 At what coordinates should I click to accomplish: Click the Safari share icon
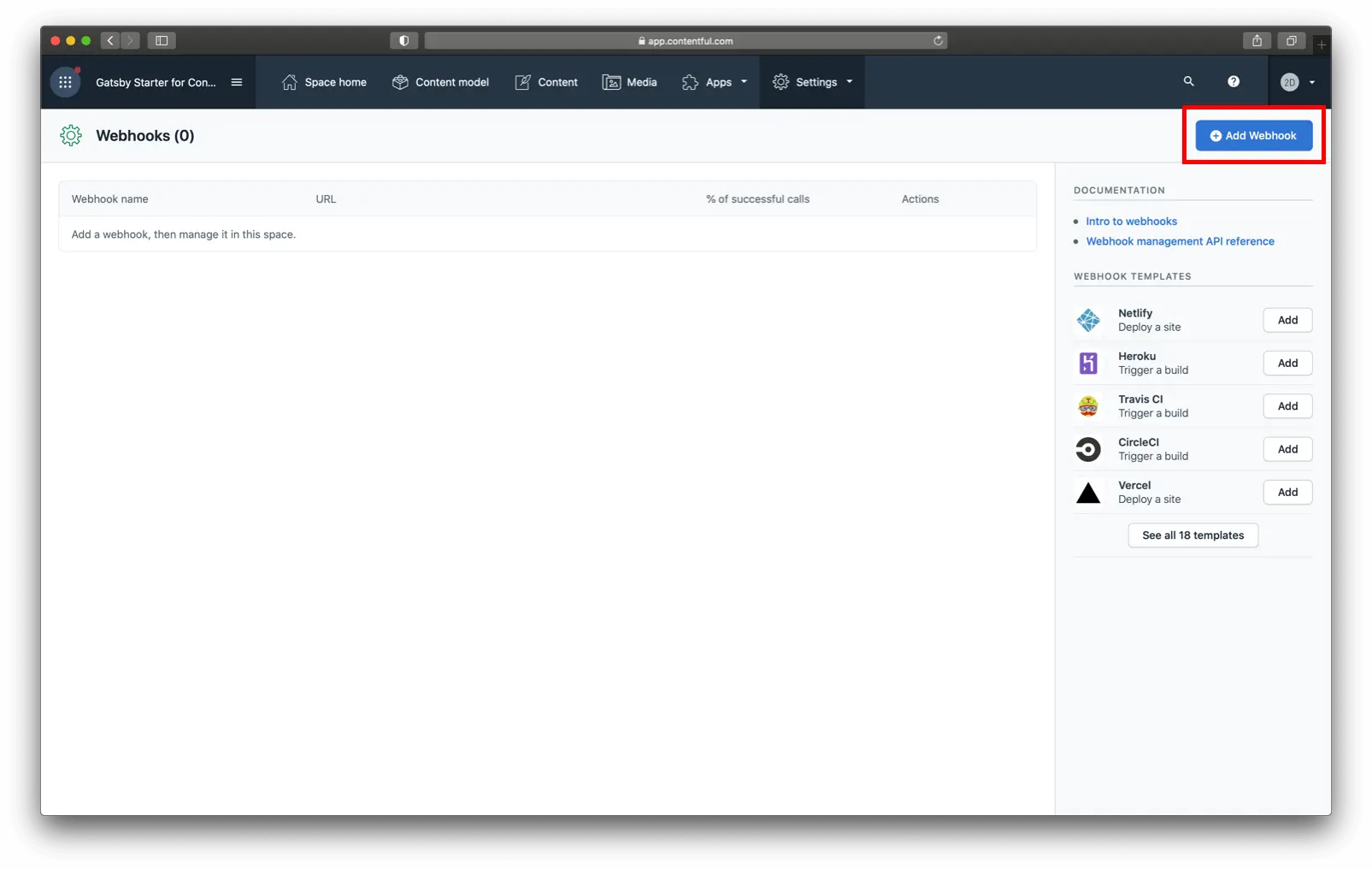[x=1257, y=40]
